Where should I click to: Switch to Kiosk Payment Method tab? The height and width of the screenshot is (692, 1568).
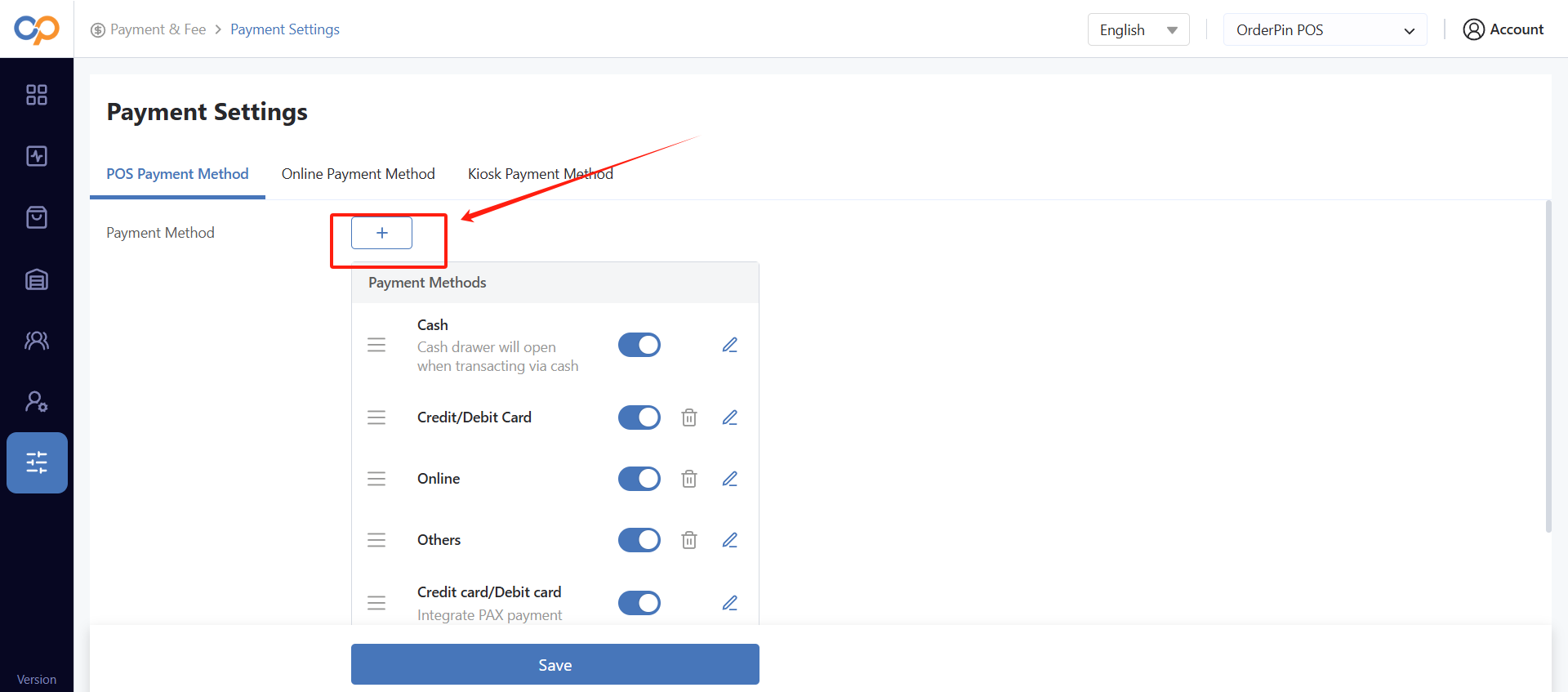541,174
